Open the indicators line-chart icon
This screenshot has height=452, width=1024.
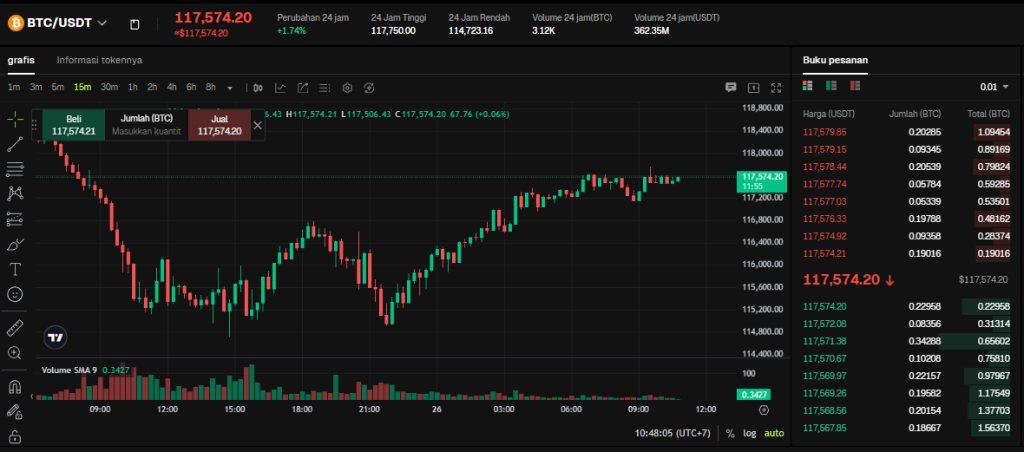(280, 87)
